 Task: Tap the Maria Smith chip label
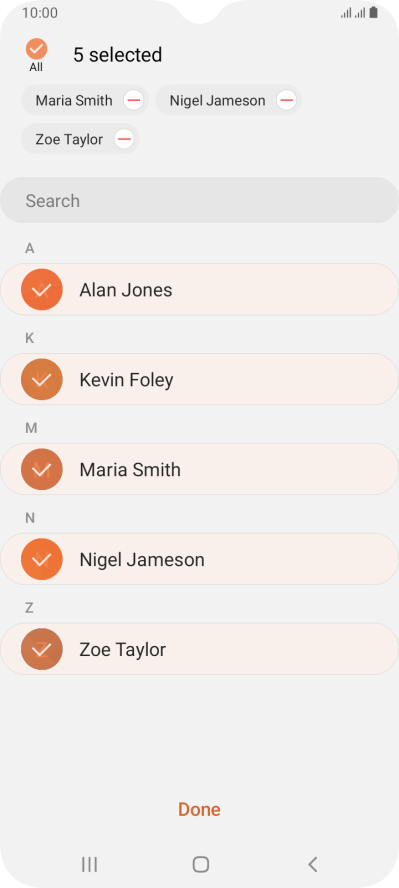[x=74, y=101]
